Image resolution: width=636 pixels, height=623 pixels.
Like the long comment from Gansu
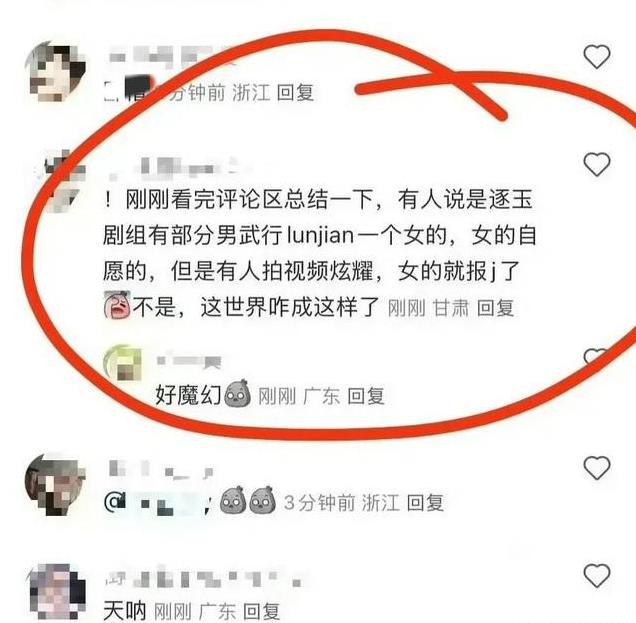point(597,164)
